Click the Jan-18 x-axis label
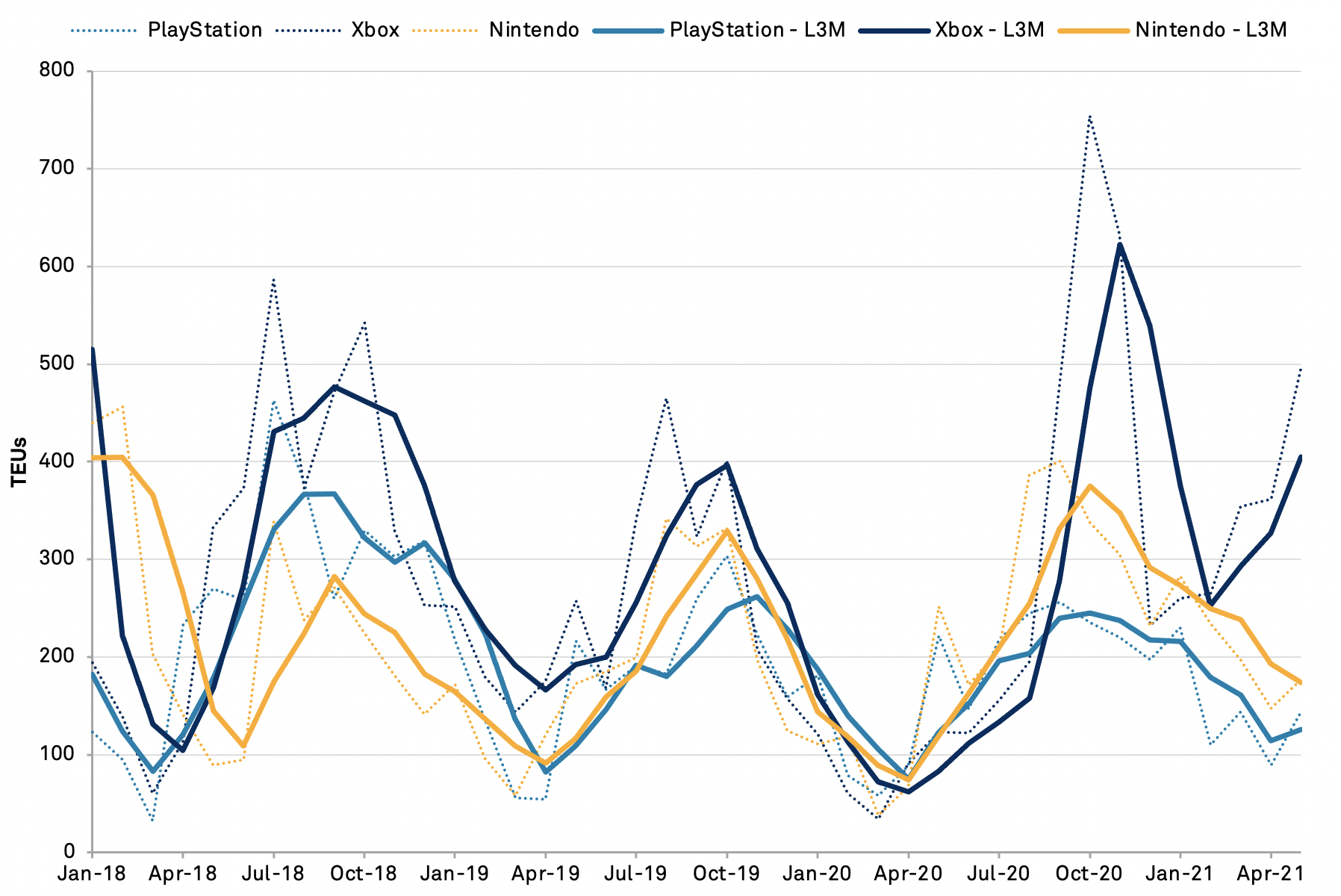This screenshot has width=1341, height=896. (x=92, y=874)
